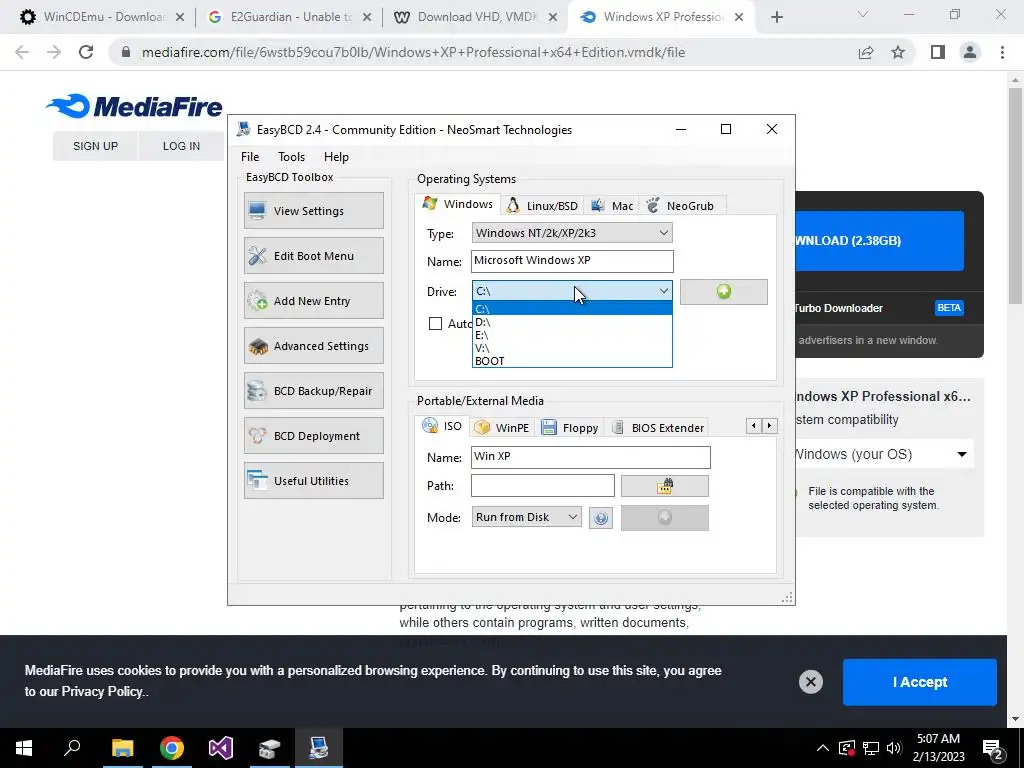Open Useful Utilities section
The height and width of the screenshot is (768, 1024).
point(313,481)
